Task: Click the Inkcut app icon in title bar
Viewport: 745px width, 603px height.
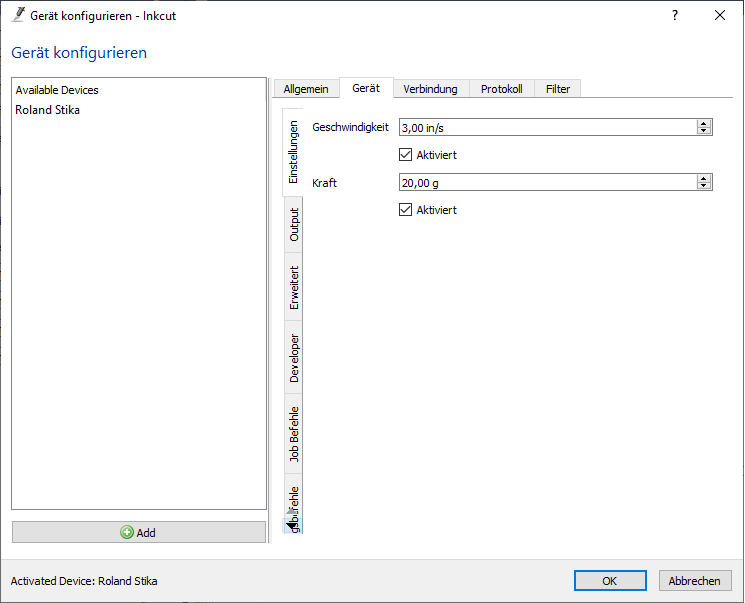Action: click(17, 16)
